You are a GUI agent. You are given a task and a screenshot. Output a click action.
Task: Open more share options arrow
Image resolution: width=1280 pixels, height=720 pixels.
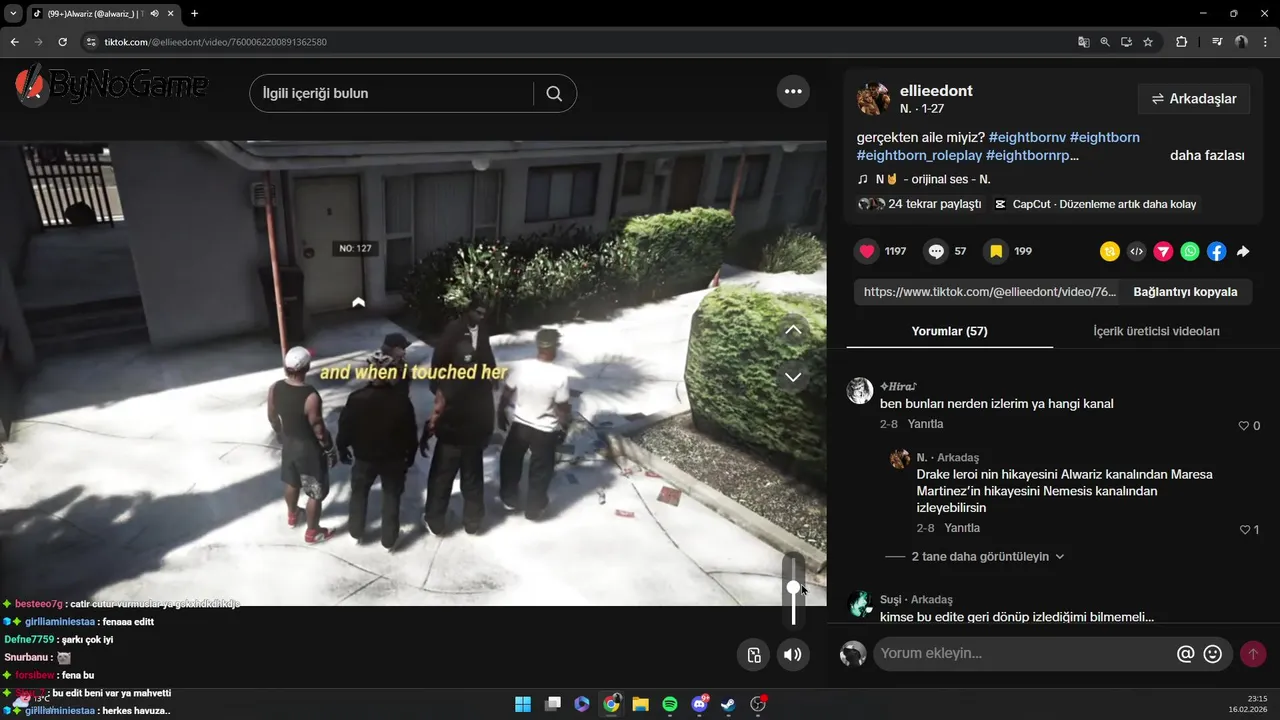coord(1243,252)
